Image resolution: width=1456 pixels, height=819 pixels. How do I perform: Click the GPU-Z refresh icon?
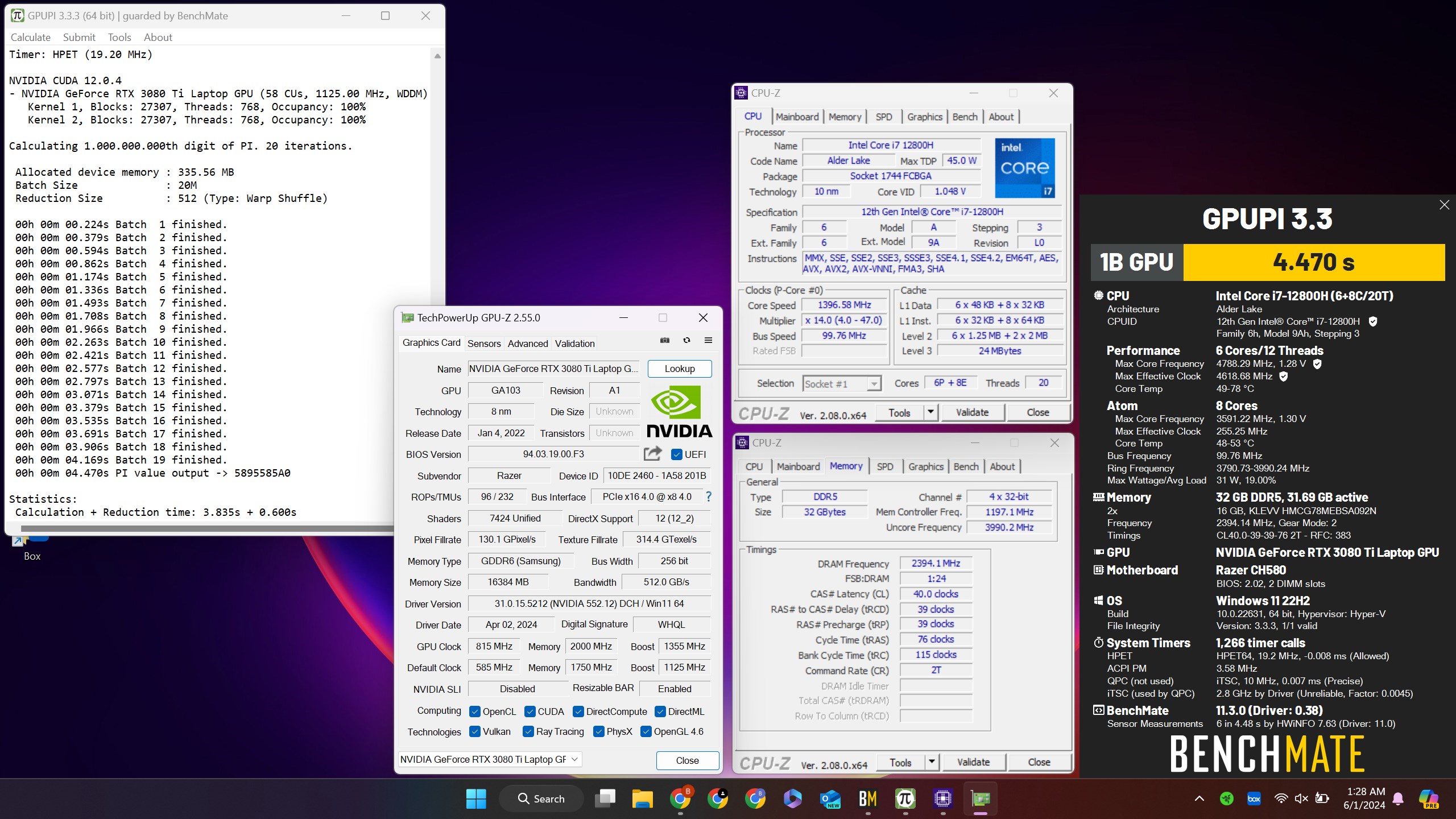686,340
